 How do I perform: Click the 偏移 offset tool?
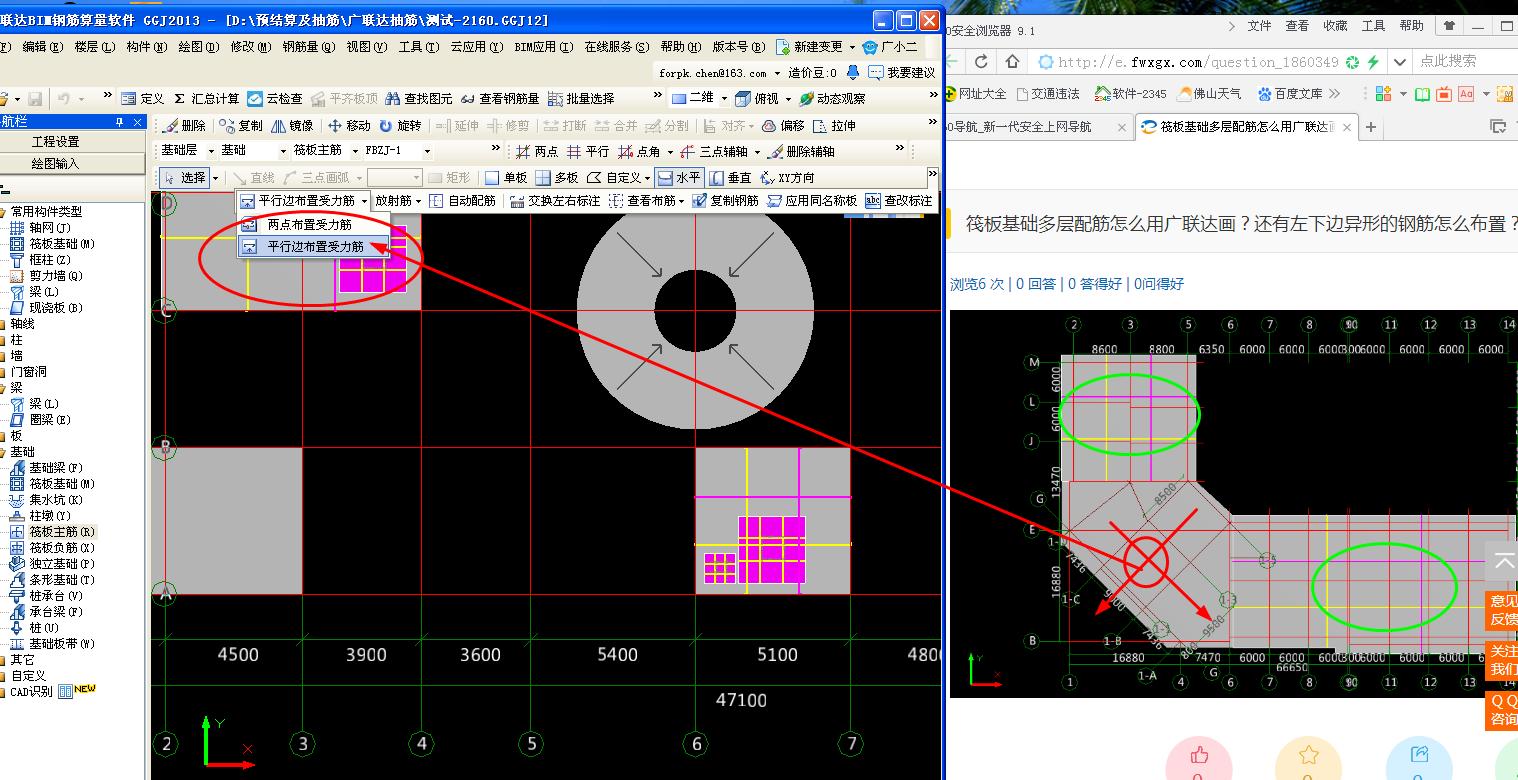click(x=782, y=126)
